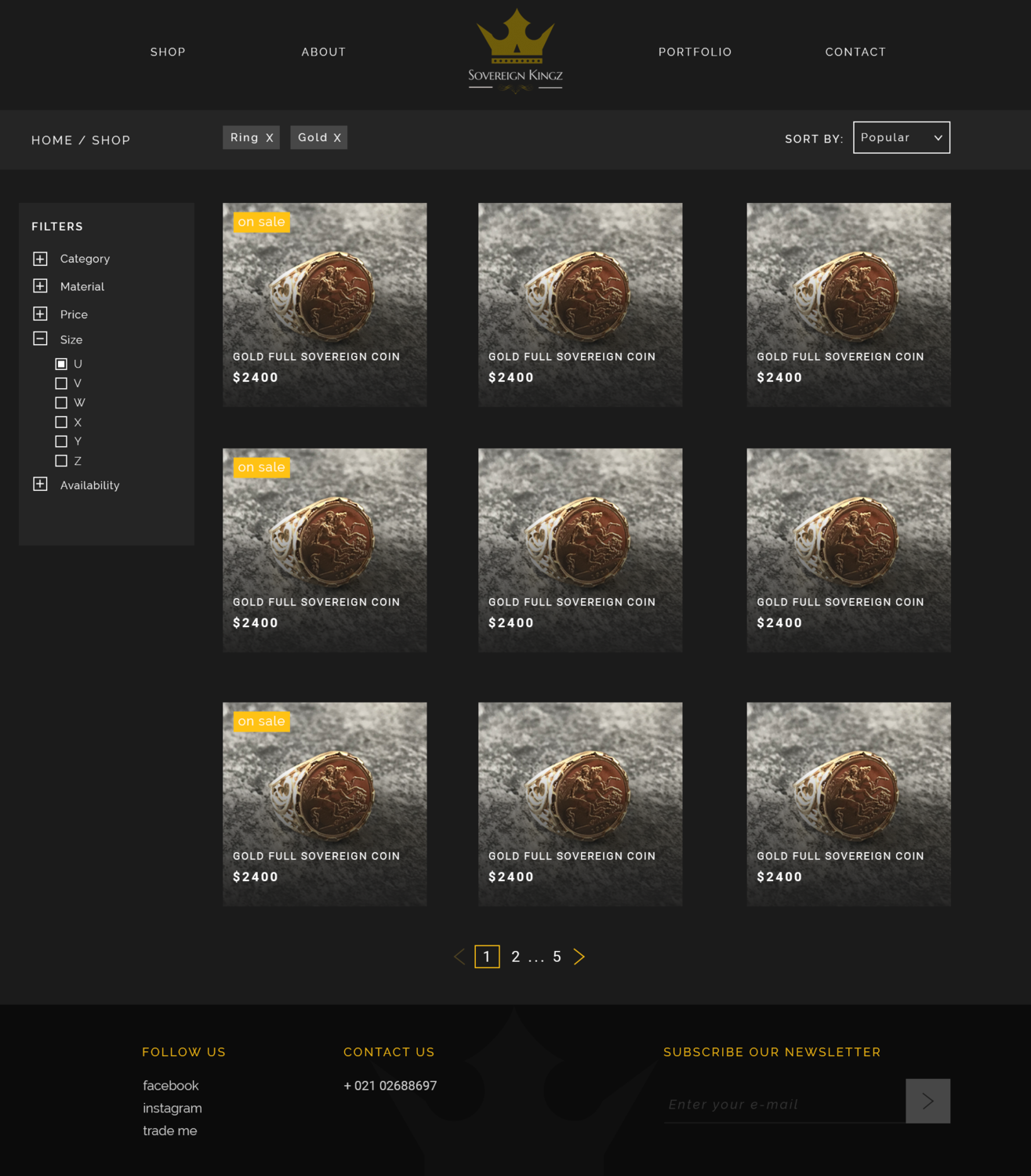Image resolution: width=1031 pixels, height=1176 pixels.
Task: Open the trade me footer link
Action: click(x=170, y=1131)
